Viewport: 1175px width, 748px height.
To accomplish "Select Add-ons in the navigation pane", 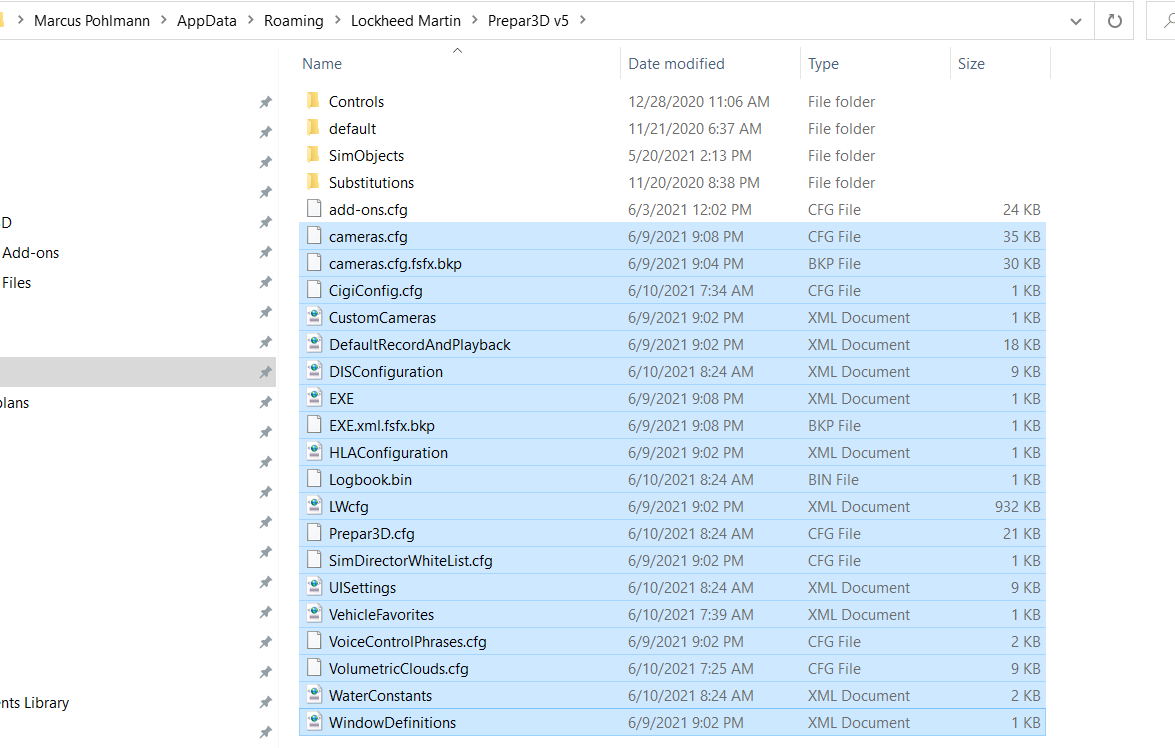I will tap(31, 253).
